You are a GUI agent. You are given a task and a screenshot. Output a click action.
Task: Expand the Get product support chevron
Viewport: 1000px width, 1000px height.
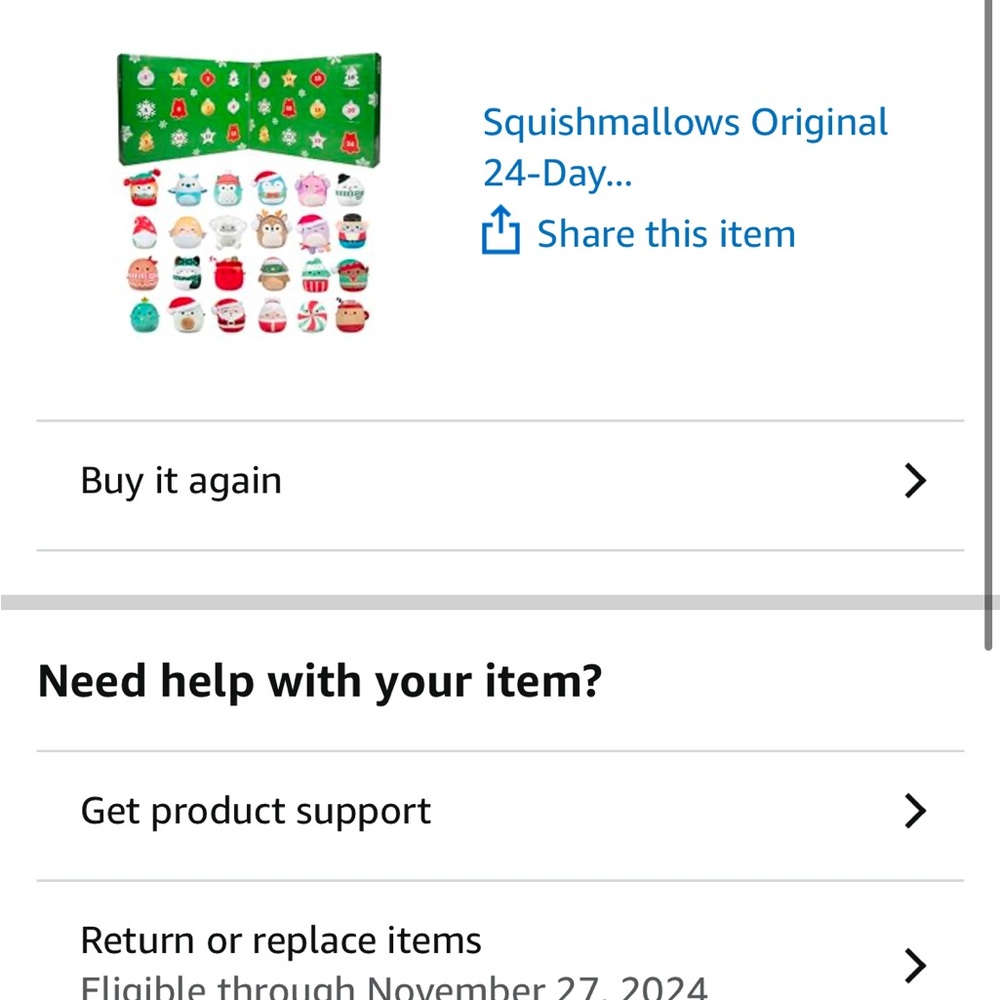tap(915, 811)
